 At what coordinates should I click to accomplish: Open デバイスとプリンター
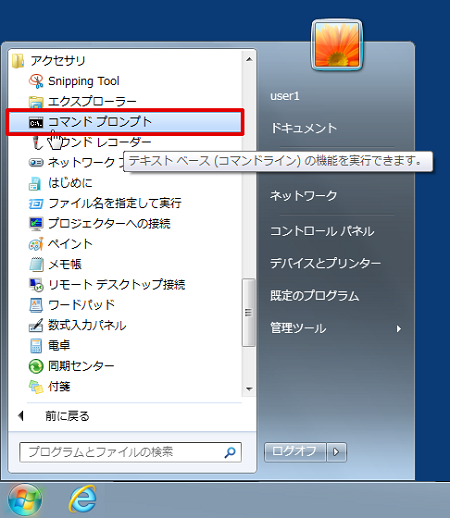coord(325,263)
